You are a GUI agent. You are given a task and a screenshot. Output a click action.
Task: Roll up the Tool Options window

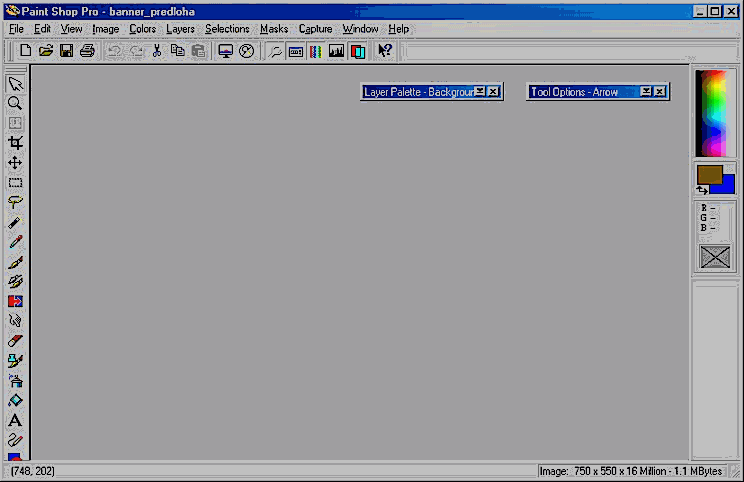[x=646, y=91]
